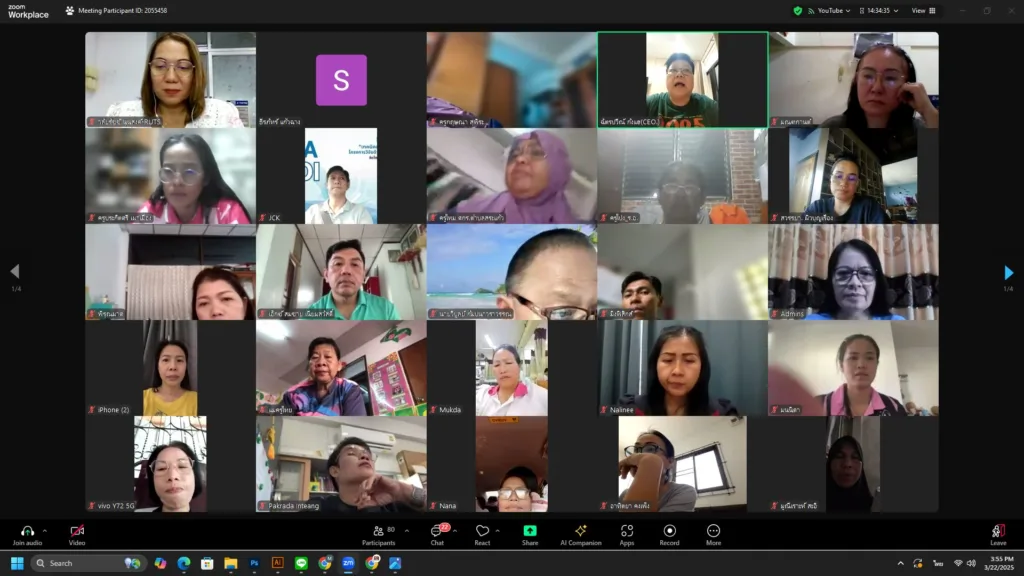
Task: Open the More options menu
Action: pyautogui.click(x=713, y=531)
